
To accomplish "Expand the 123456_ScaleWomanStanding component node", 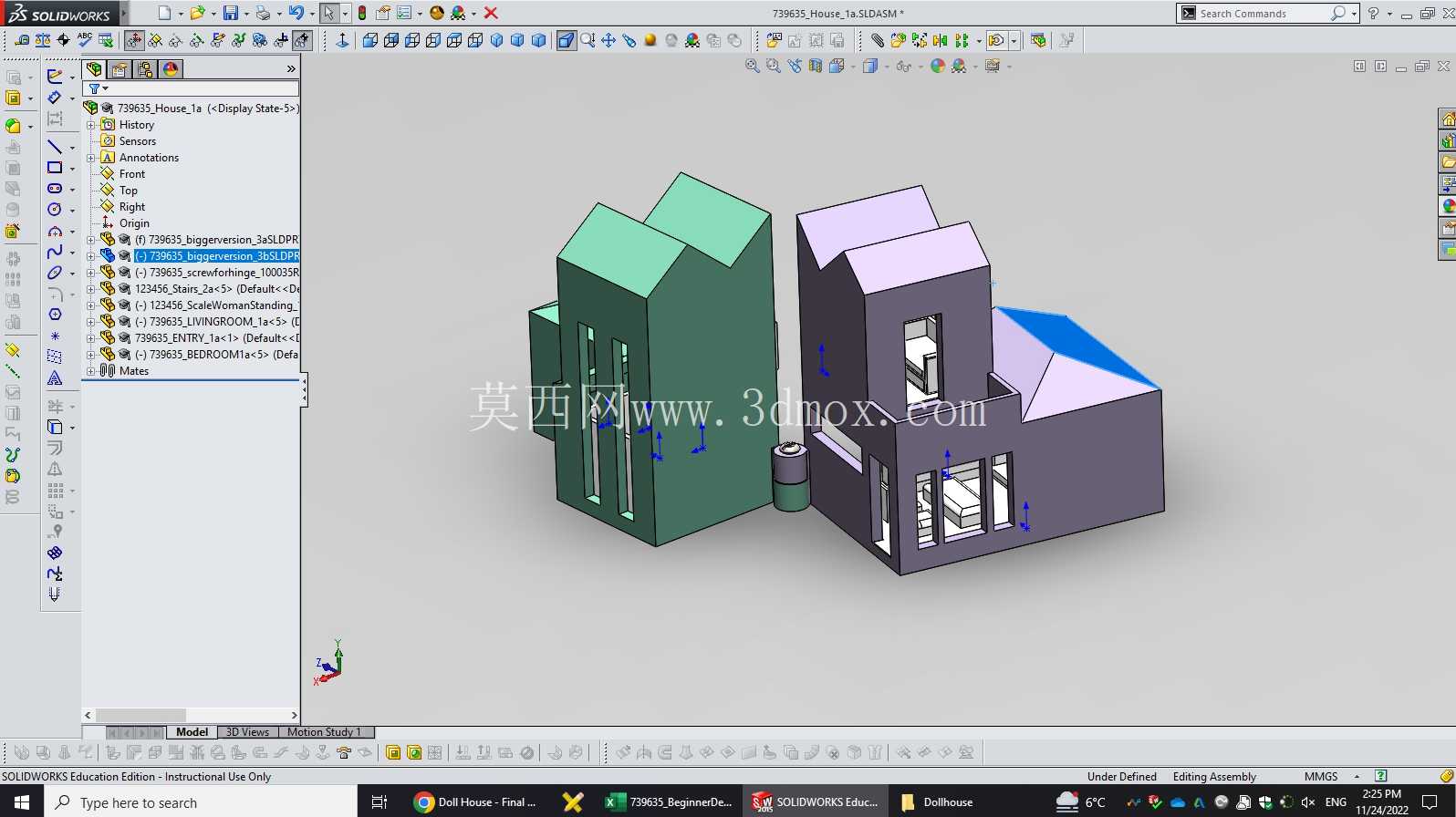I will [91, 305].
